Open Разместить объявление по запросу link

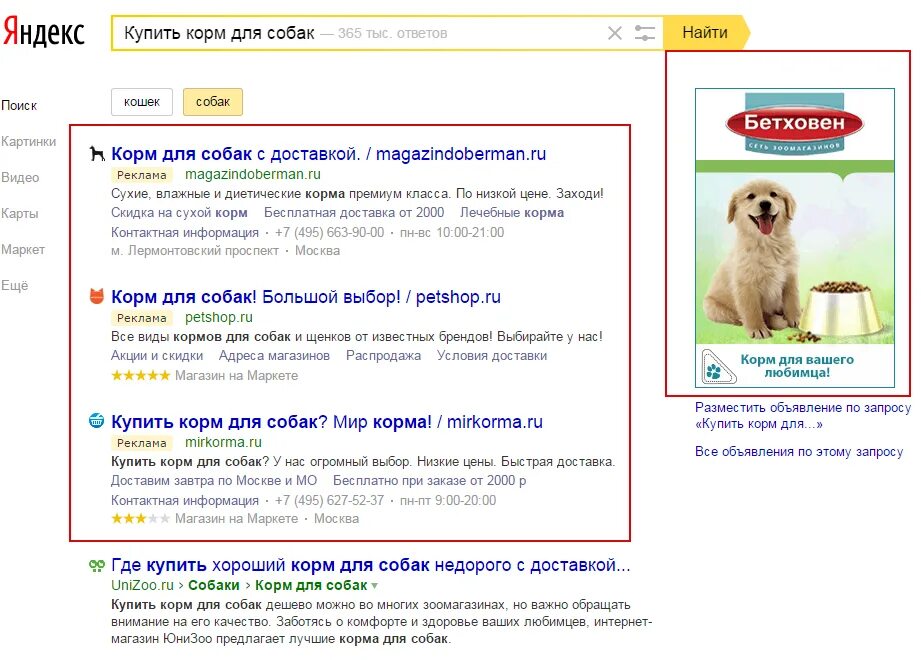point(803,415)
